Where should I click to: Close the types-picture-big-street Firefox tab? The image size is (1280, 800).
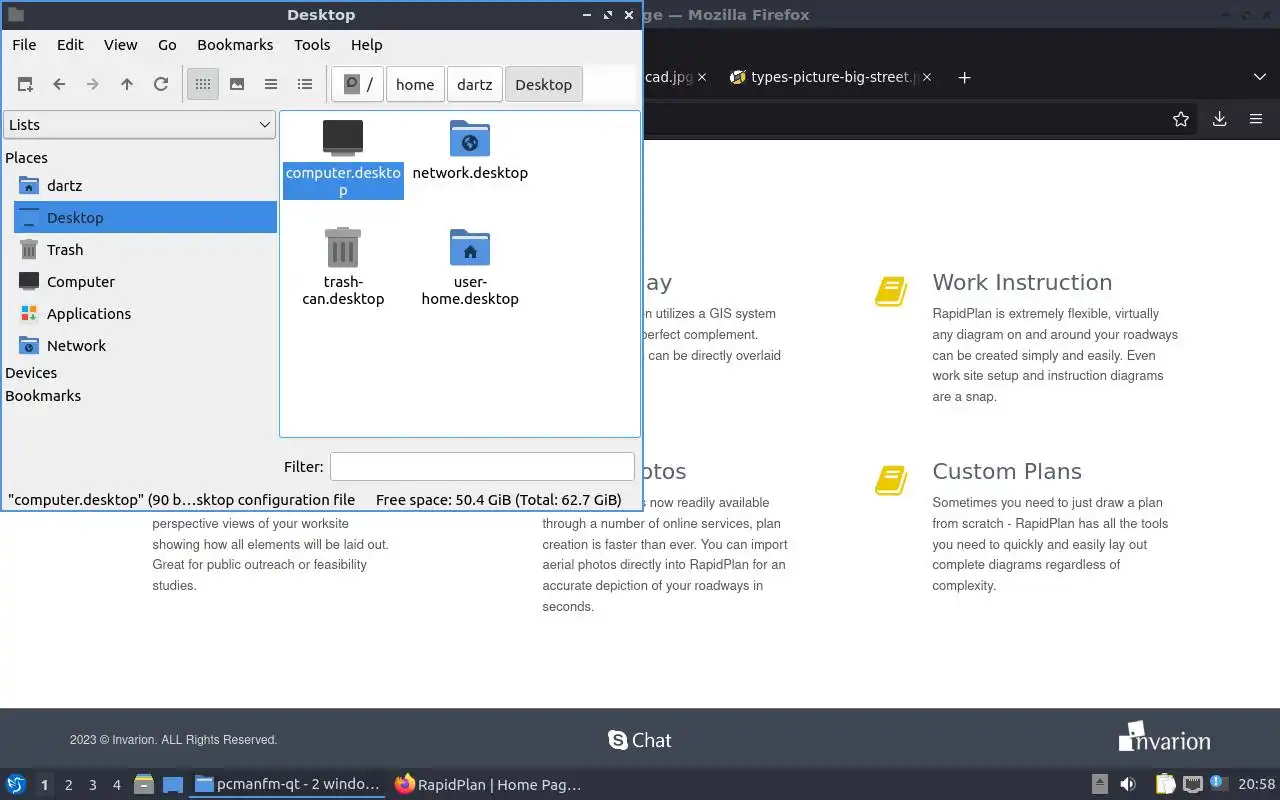coord(927,77)
